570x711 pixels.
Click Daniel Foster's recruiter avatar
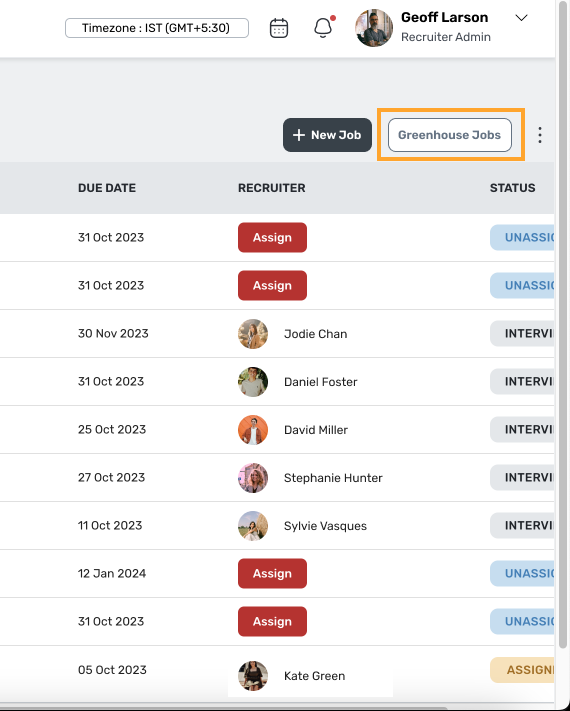[253, 382]
